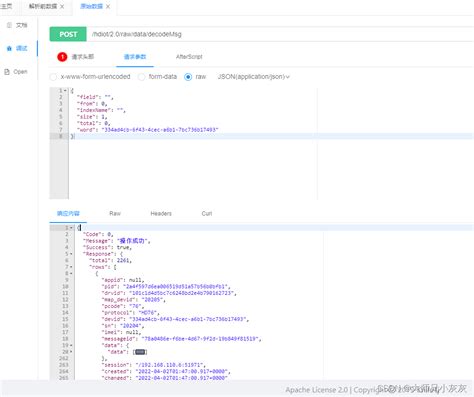Screen dimensions: 474x397
Task: Switch to the 原始数据 tab
Action: (91, 6)
